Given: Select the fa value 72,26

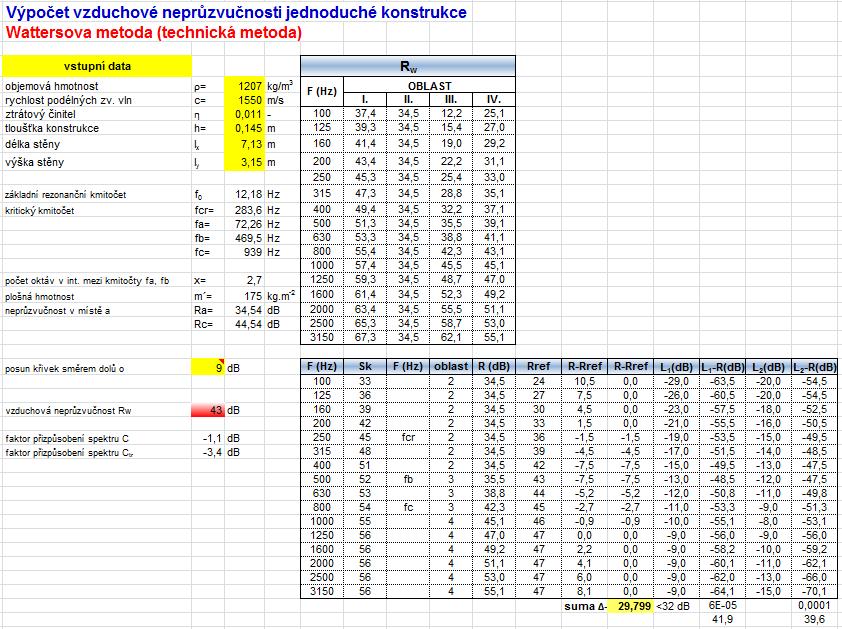Looking at the screenshot, I should (248, 224).
